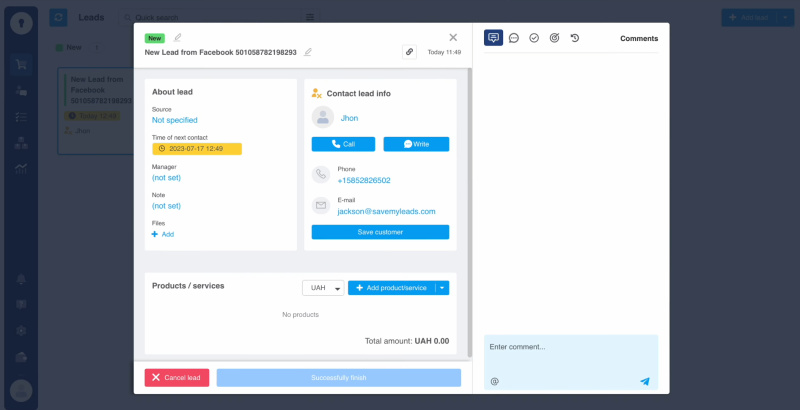
Task: Open the task list sidebar icon
Action: (x=21, y=117)
